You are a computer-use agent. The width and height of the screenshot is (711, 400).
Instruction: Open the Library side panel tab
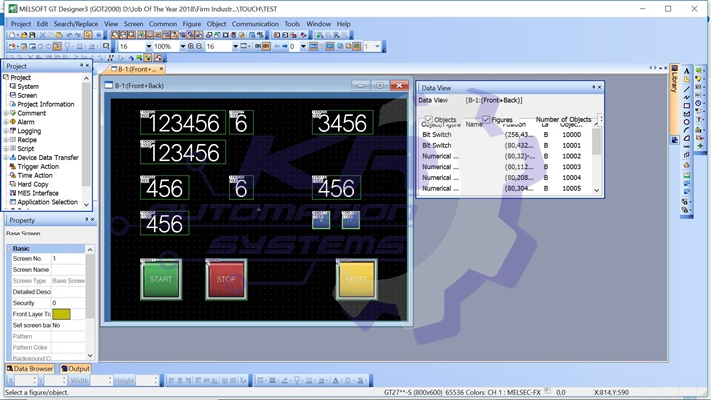click(674, 81)
